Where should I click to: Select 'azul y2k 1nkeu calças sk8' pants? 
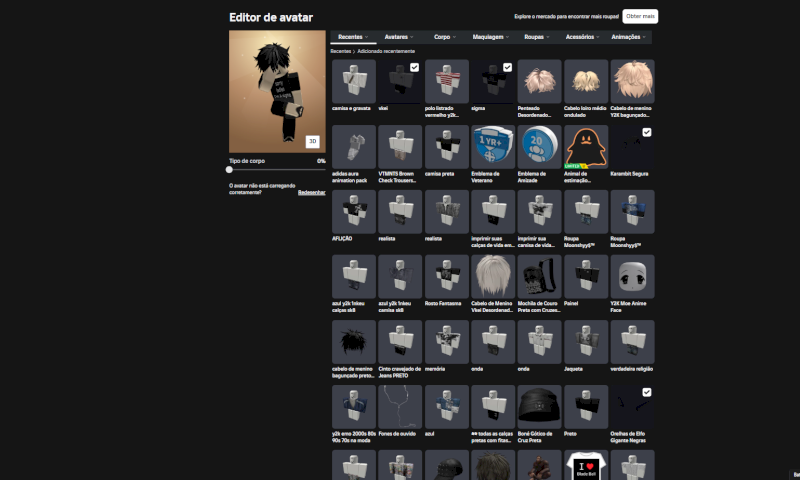pyautogui.click(x=354, y=276)
